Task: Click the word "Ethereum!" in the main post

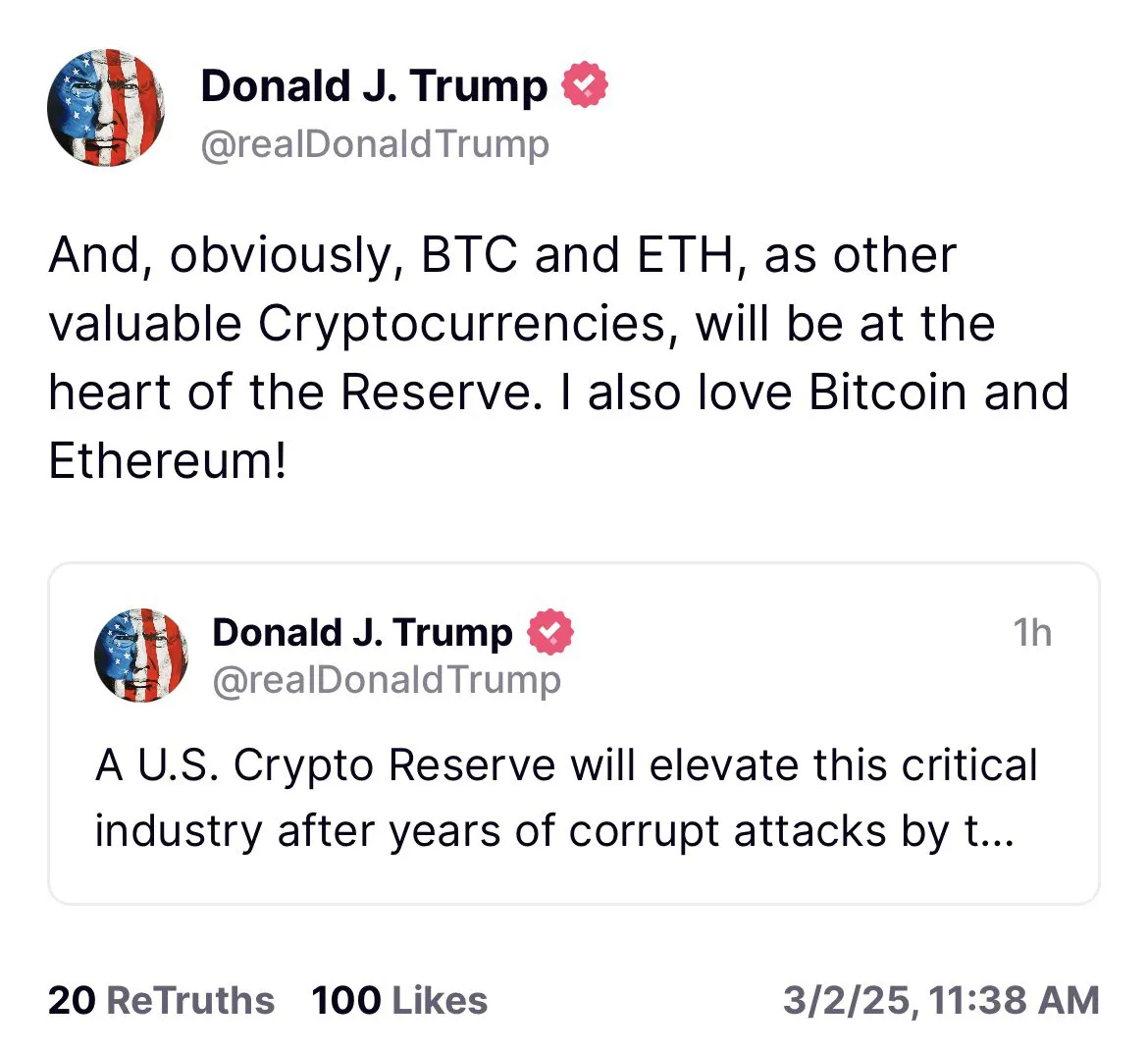Action: [x=168, y=460]
